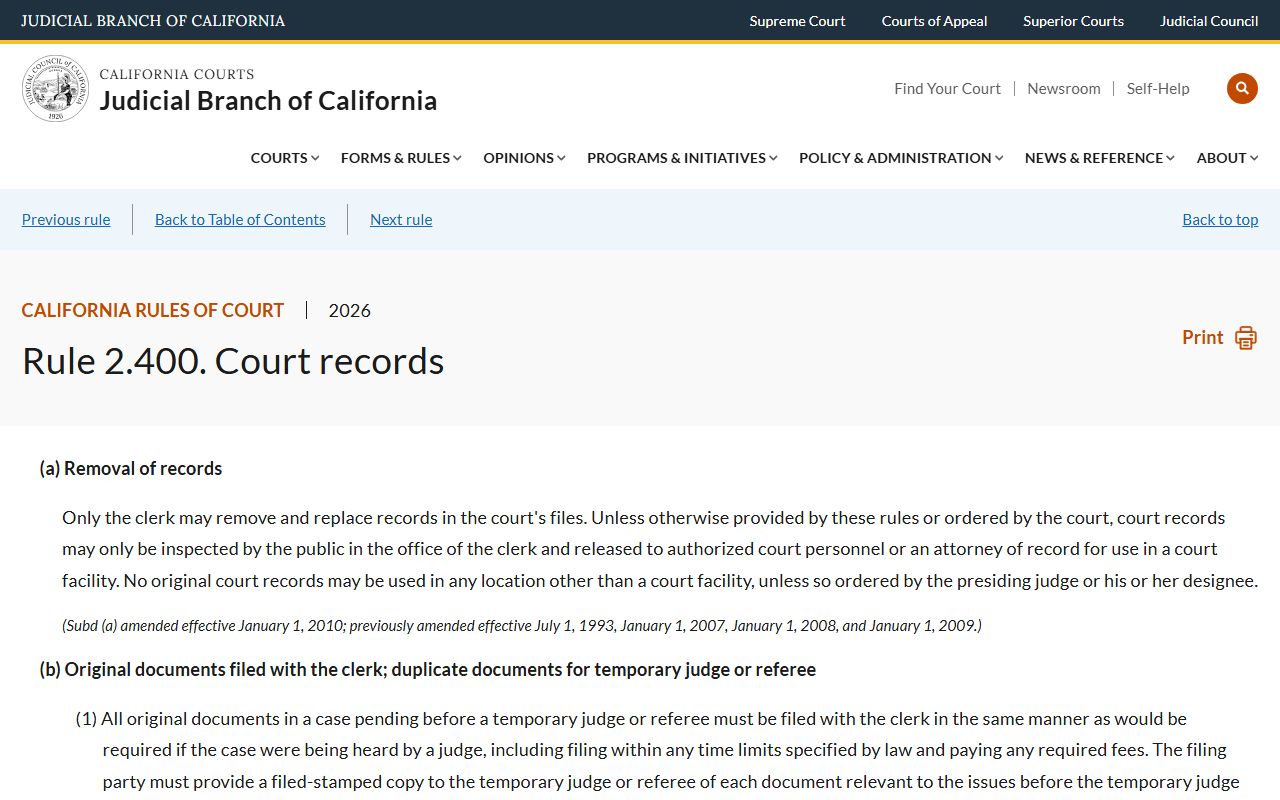Click the Back to top link
The height and width of the screenshot is (800, 1280).
(x=1220, y=220)
